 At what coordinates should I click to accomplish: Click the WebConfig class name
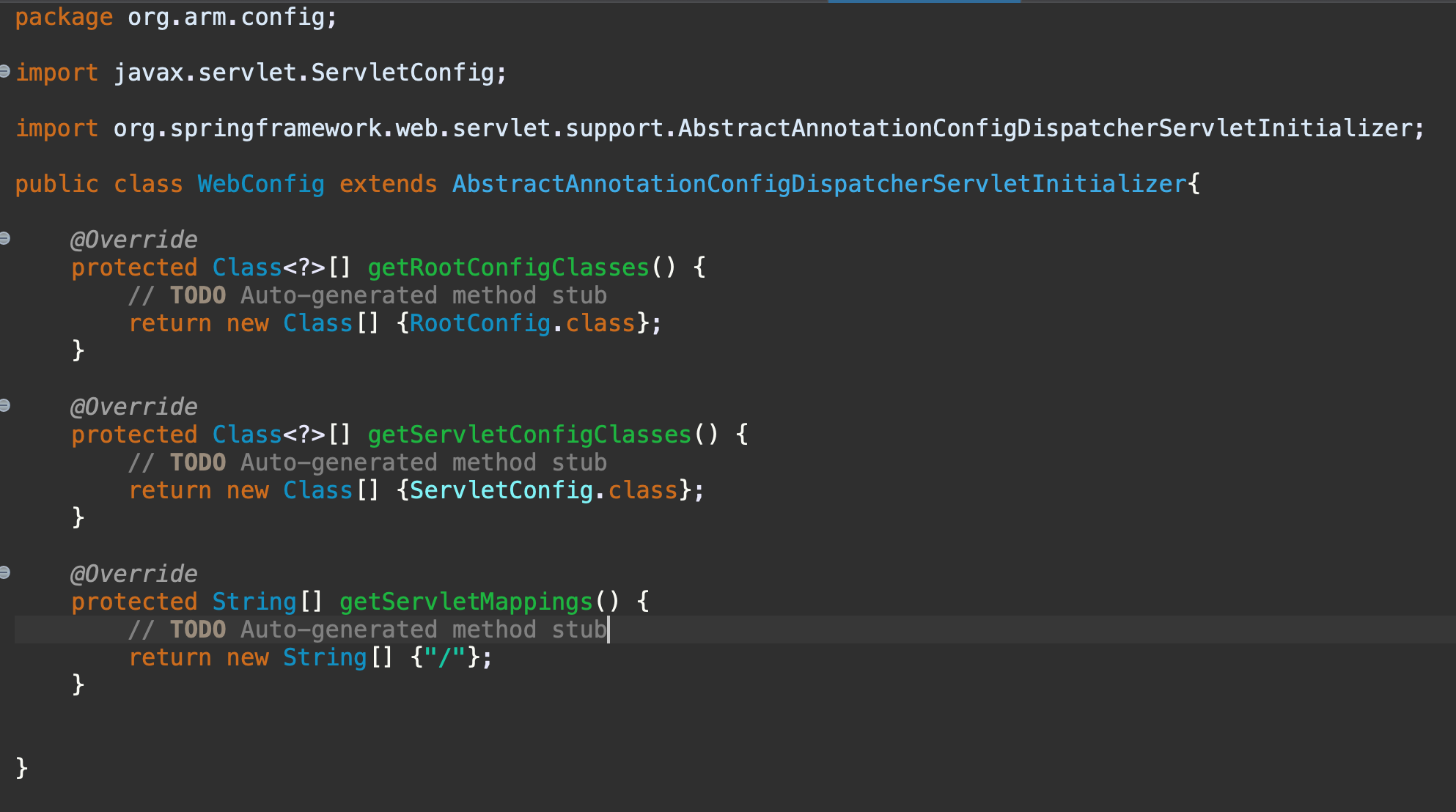[260, 184]
